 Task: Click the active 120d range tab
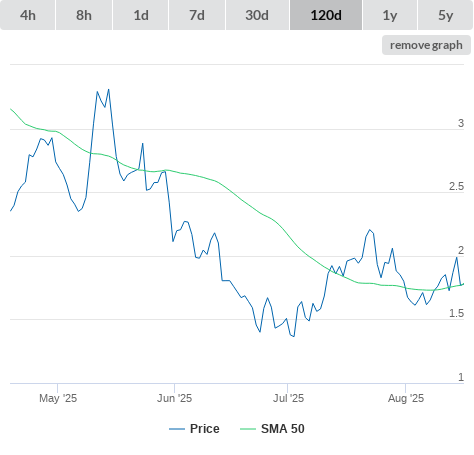(x=326, y=15)
